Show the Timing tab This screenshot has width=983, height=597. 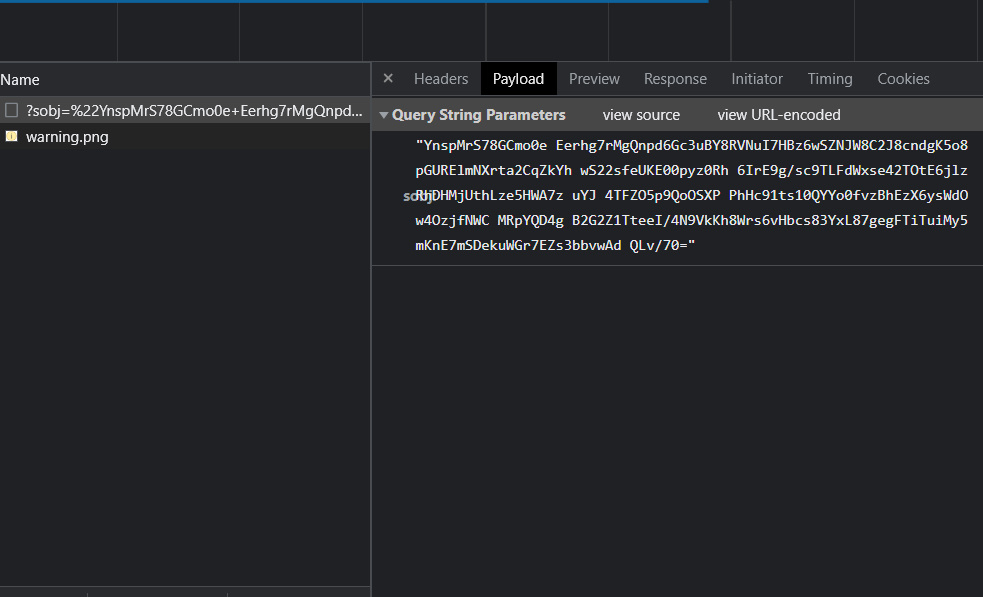830,79
